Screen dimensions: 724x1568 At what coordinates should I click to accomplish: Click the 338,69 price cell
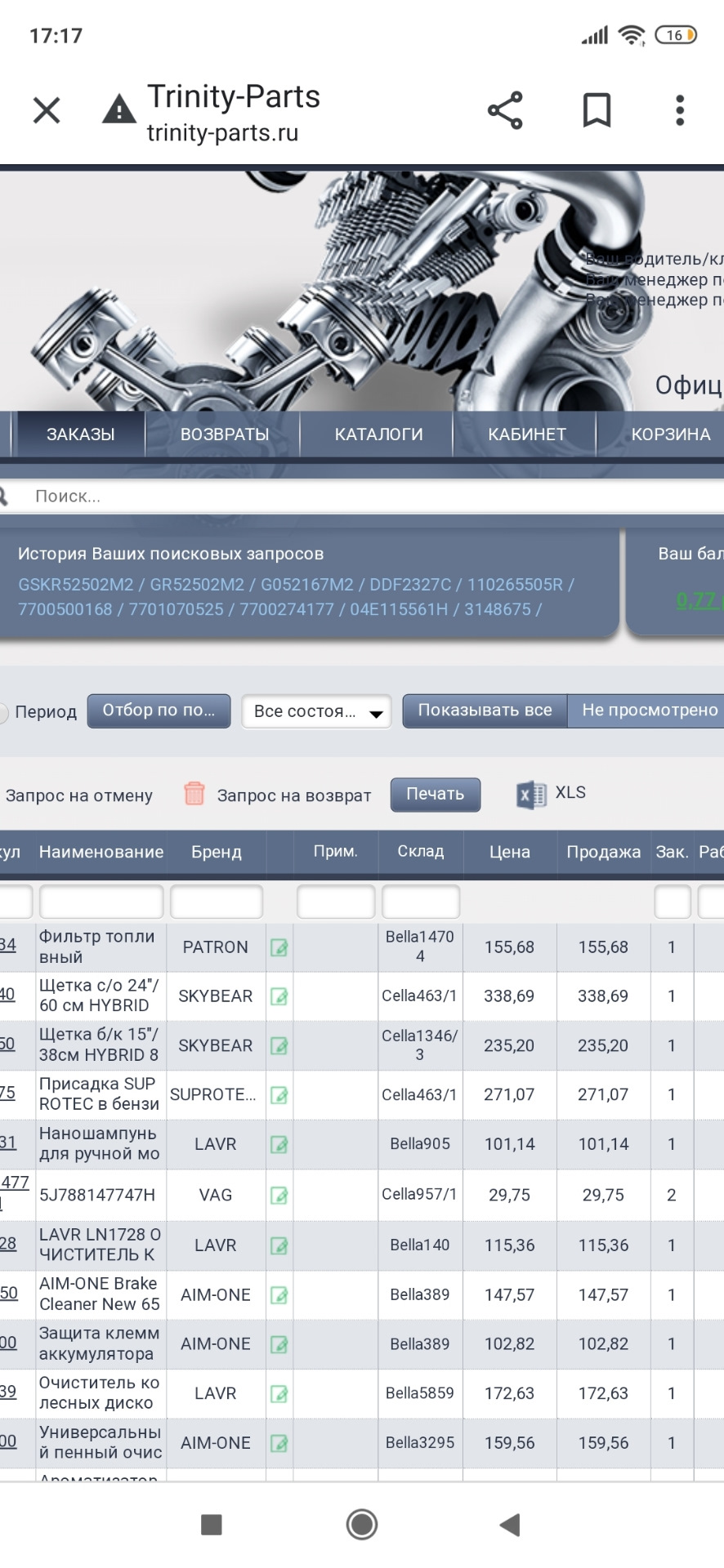pyautogui.click(x=509, y=996)
